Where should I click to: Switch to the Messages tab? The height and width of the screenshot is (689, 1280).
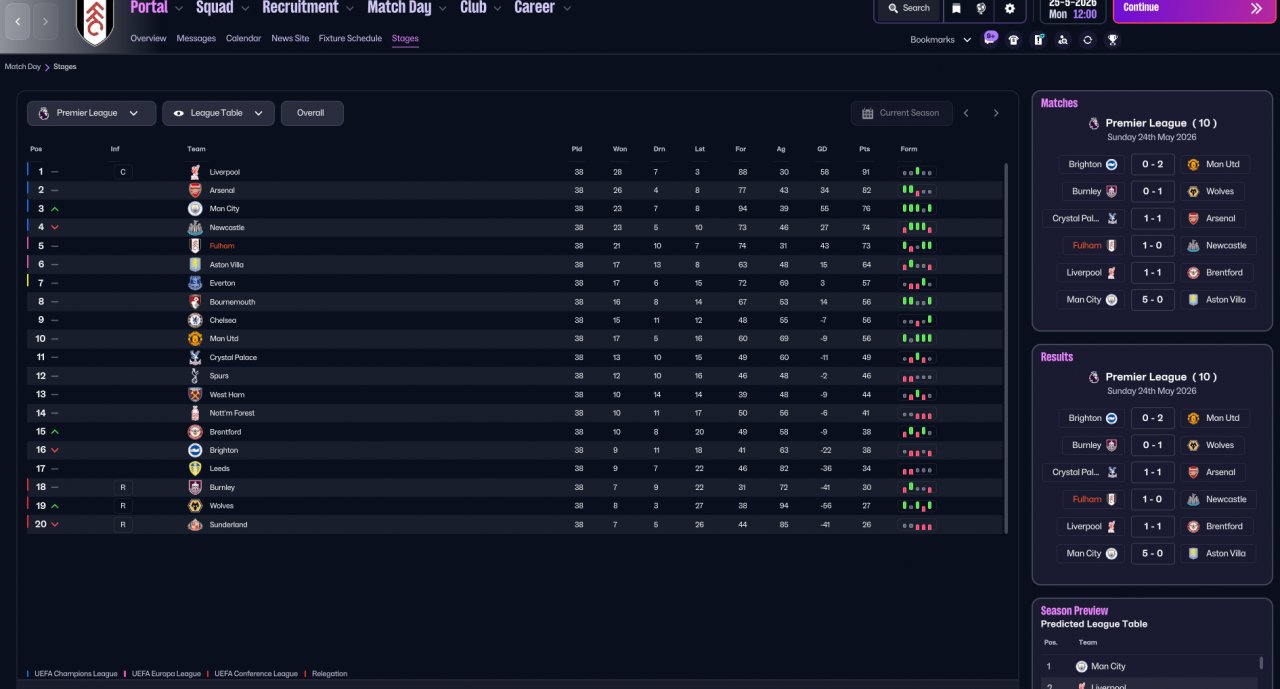(x=196, y=38)
